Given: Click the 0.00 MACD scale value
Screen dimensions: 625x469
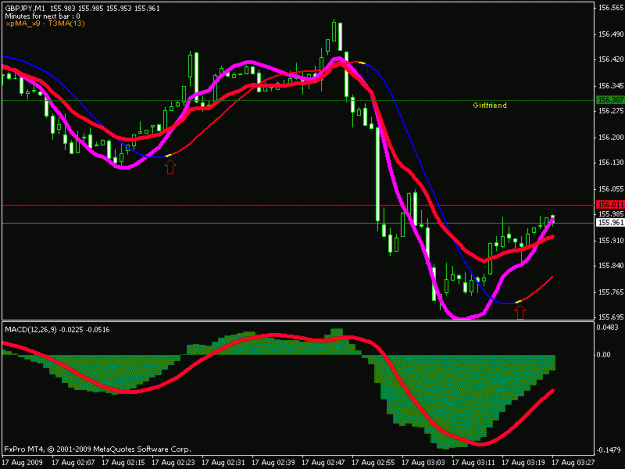Looking at the screenshot, I should (x=603, y=355).
